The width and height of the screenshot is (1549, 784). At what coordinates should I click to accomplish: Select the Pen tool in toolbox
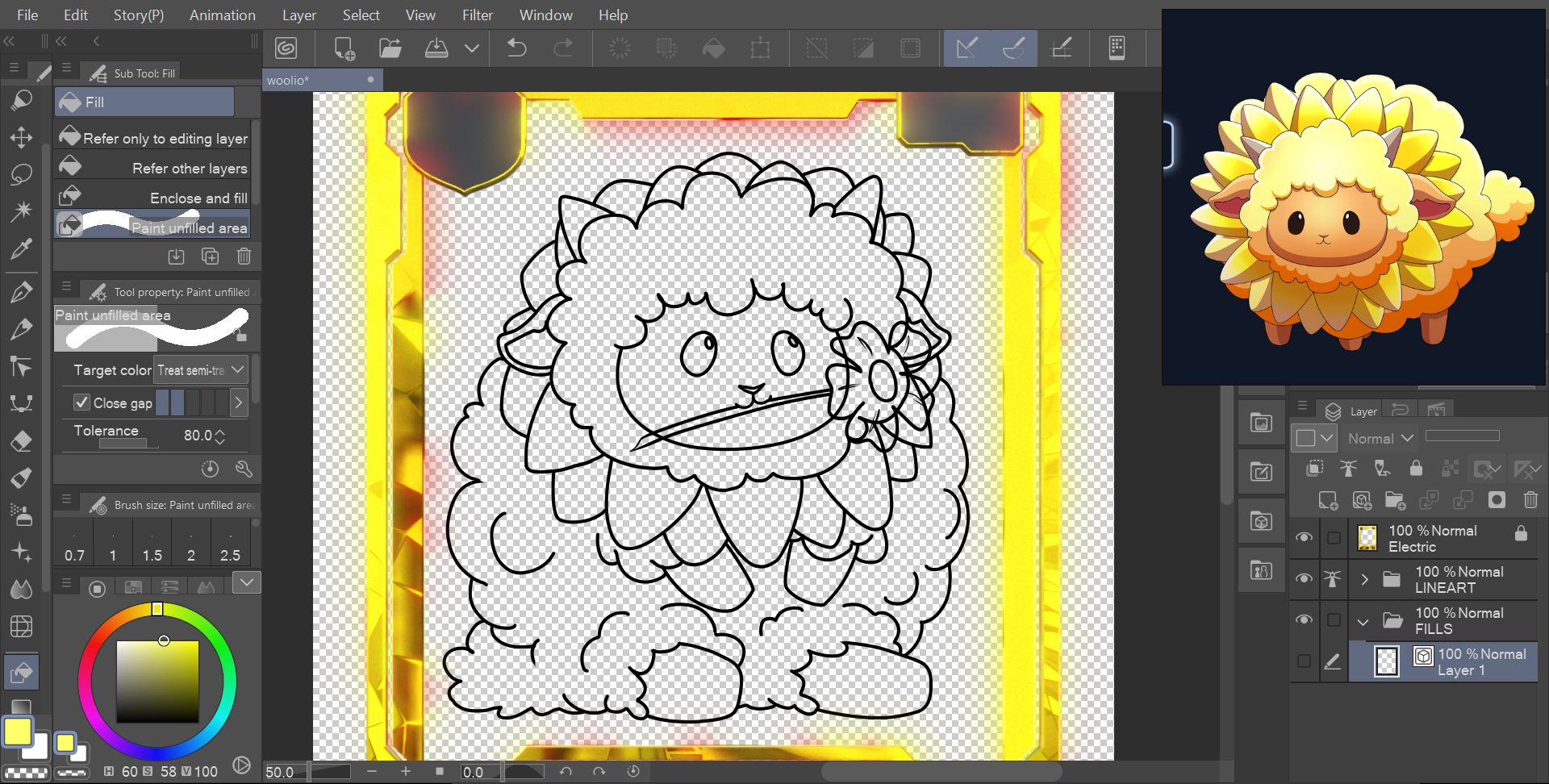click(21, 291)
